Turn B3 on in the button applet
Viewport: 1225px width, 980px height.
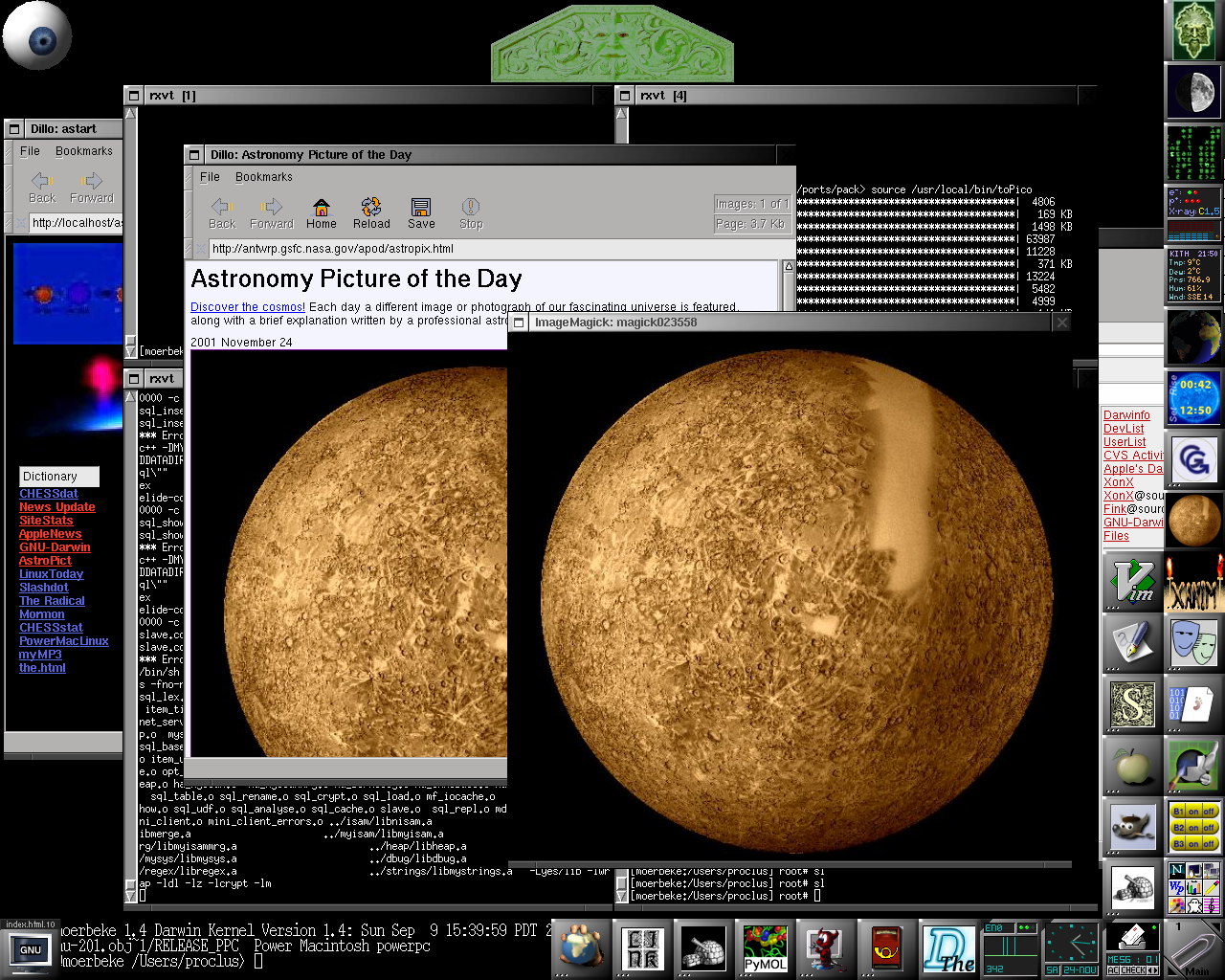[1192, 843]
